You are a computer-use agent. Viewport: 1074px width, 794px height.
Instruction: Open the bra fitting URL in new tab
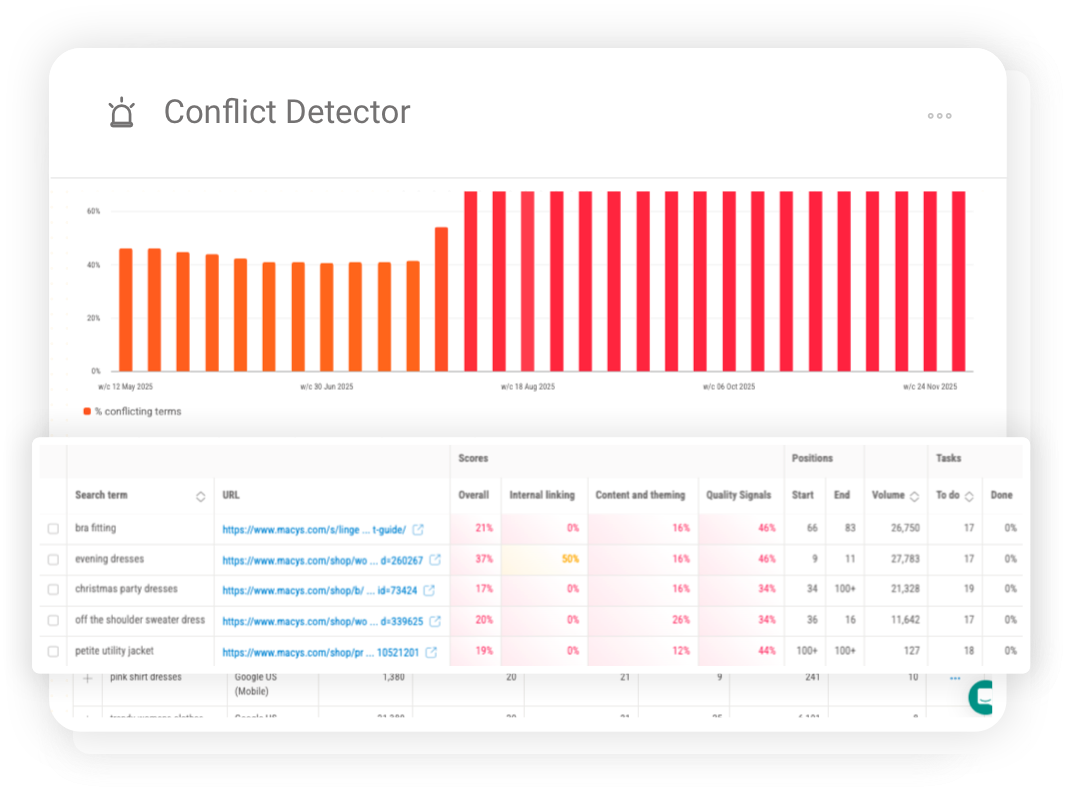coord(416,528)
